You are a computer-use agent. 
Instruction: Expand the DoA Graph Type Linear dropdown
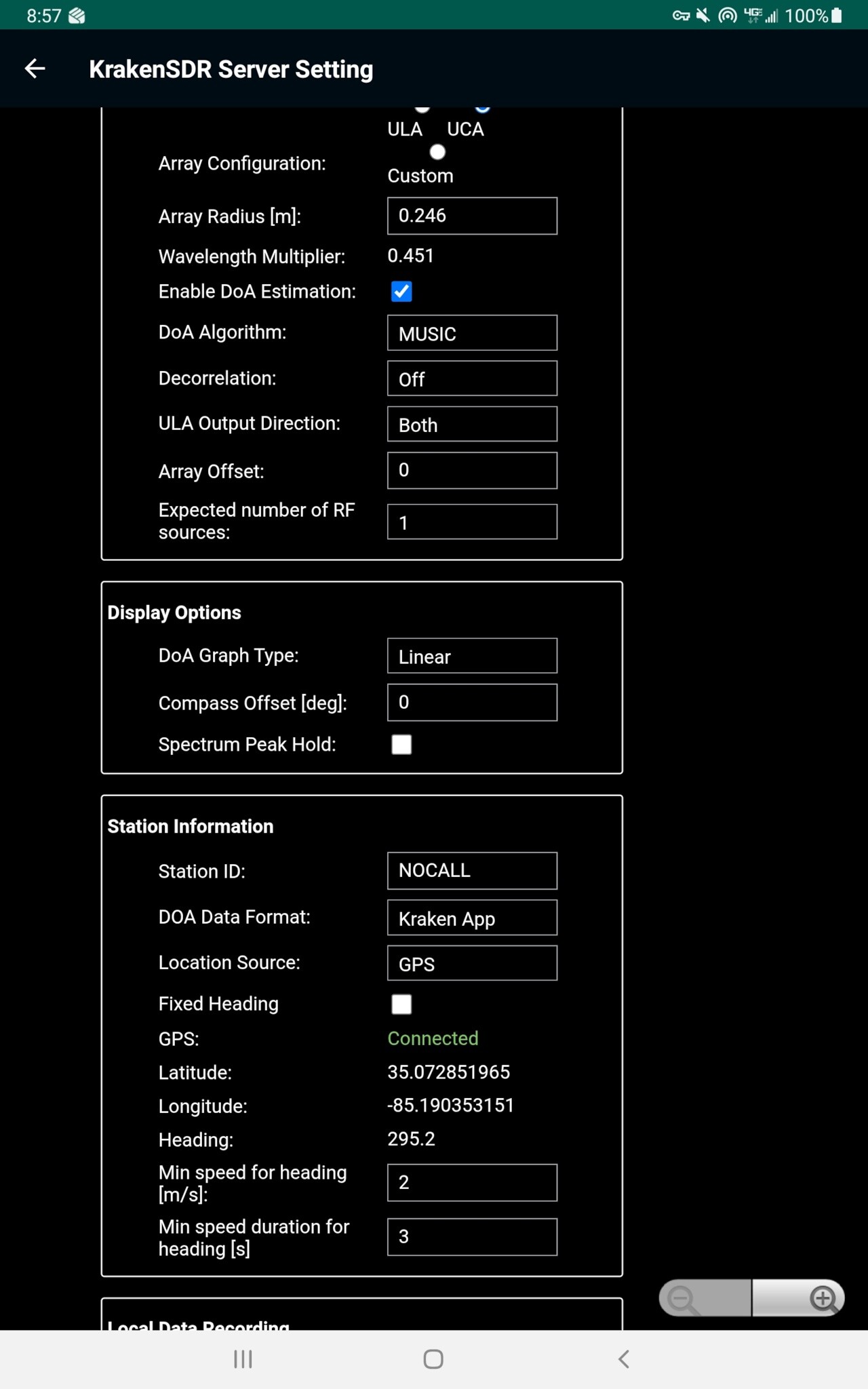(x=472, y=656)
